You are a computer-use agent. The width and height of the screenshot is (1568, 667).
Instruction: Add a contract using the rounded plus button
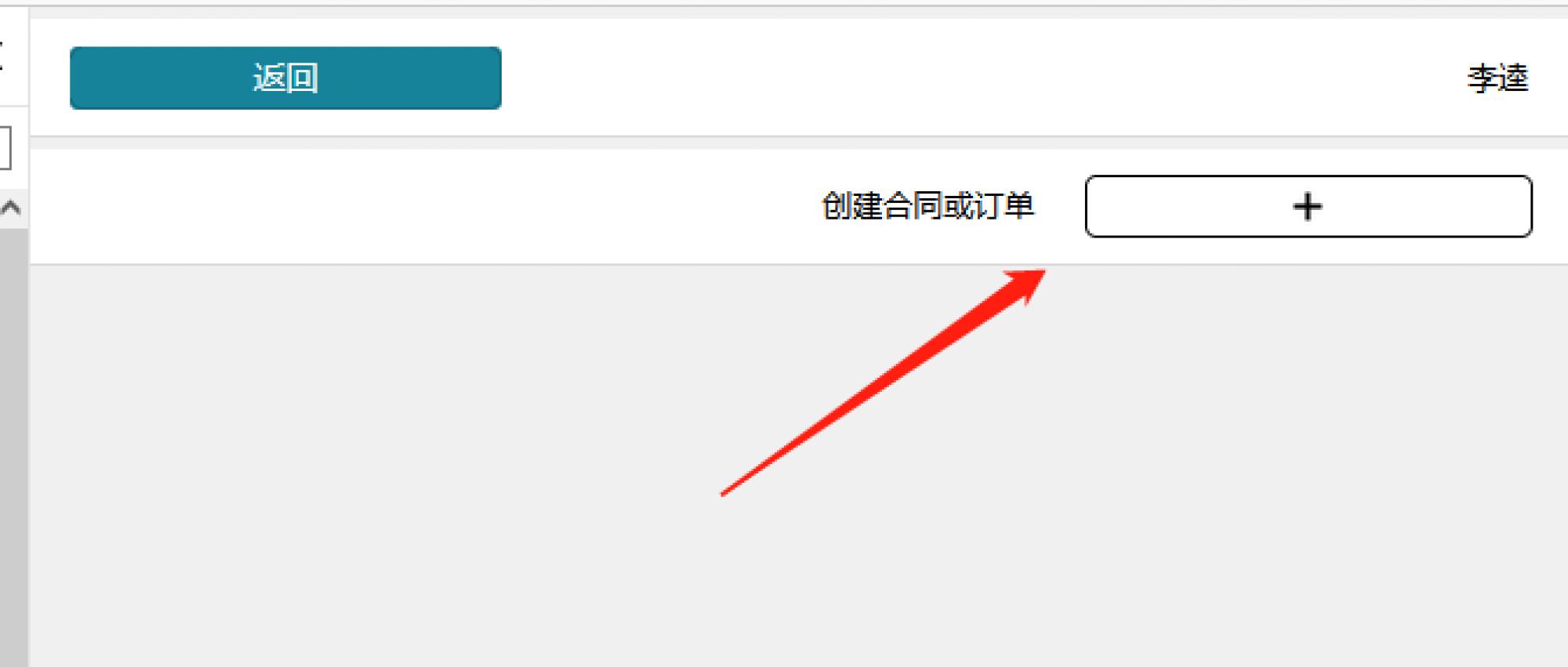1308,206
